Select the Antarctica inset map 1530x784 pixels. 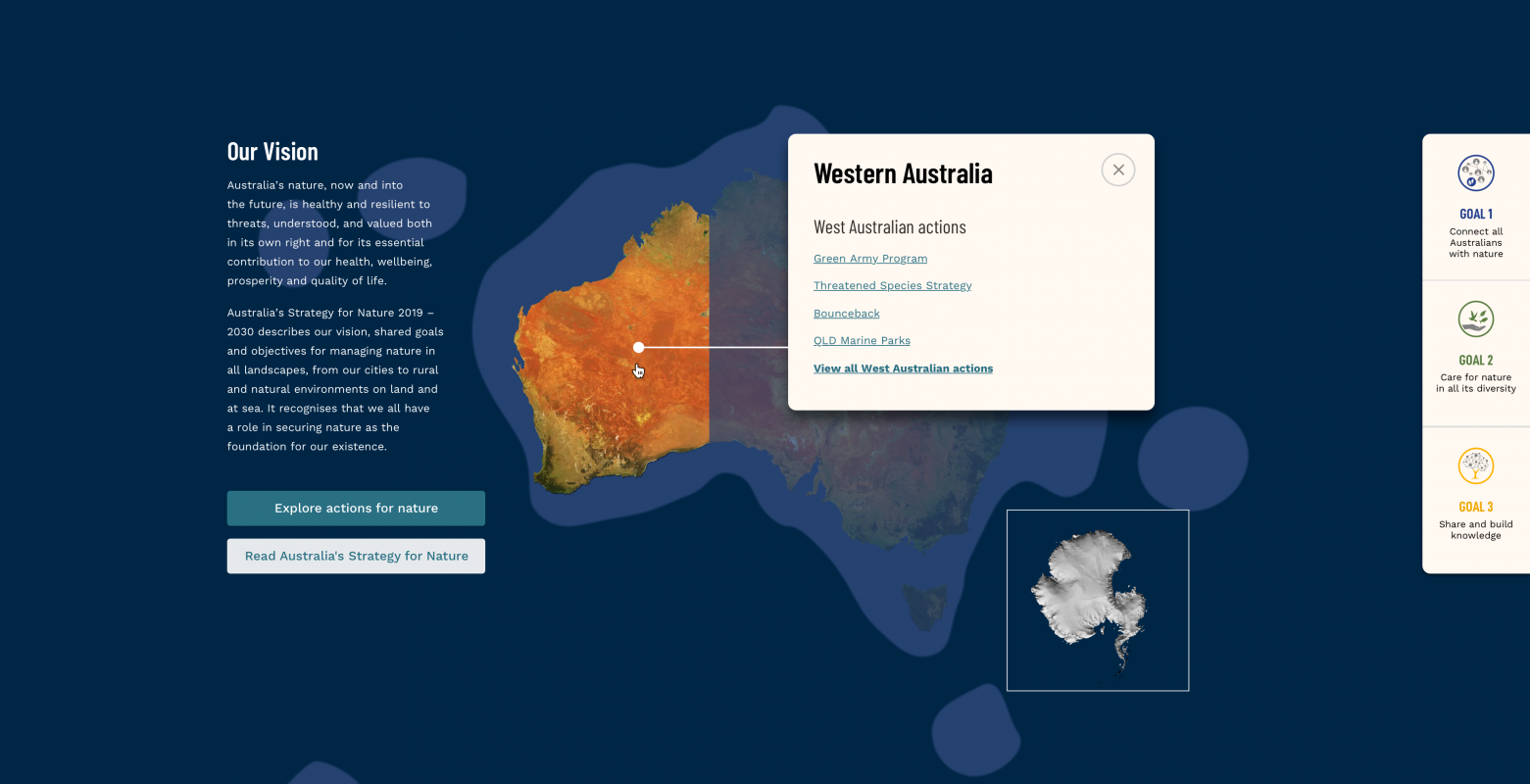(1098, 600)
